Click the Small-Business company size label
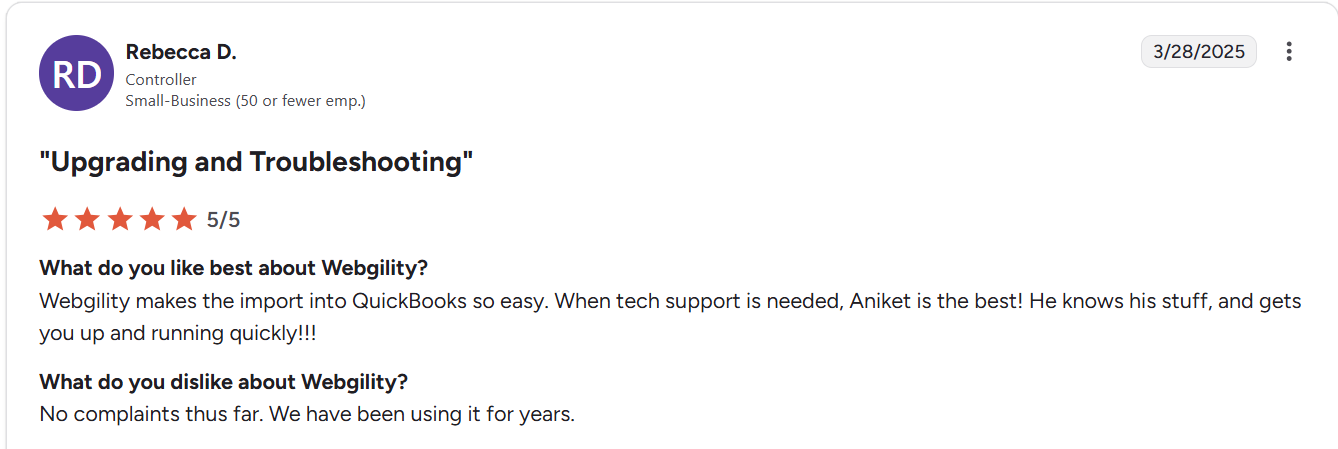 pos(245,101)
